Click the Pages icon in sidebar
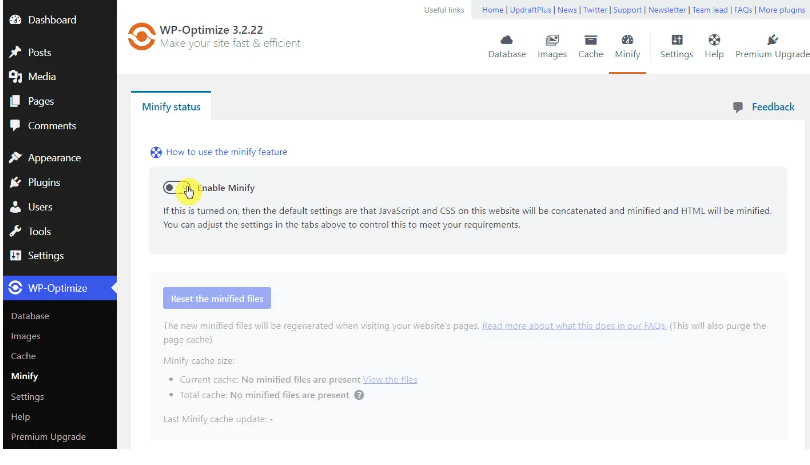Image resolution: width=810 pixels, height=465 pixels. point(15,101)
